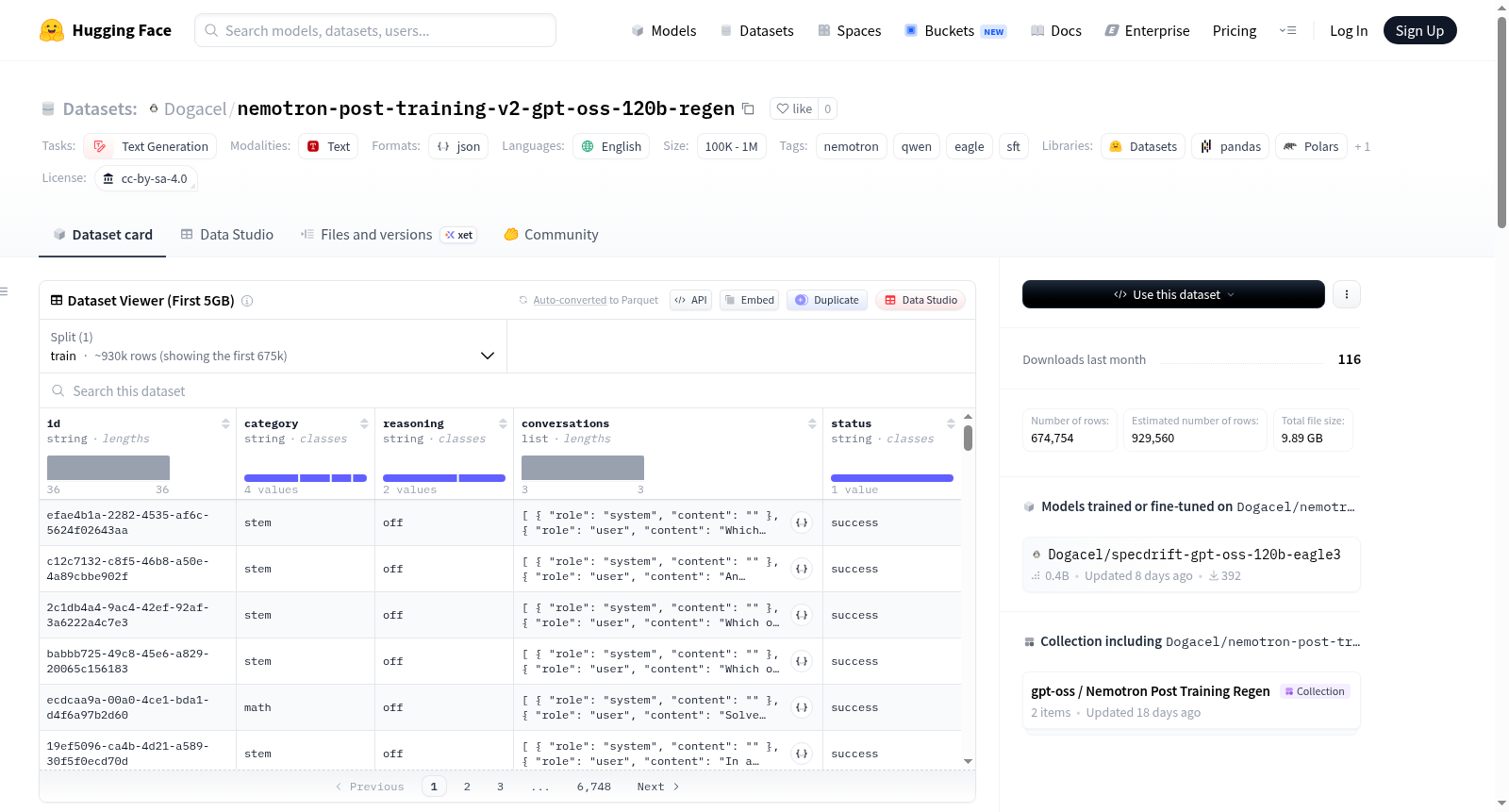Click the 100K - 1M size tag
This screenshot has height=812, width=1509.
[732, 146]
